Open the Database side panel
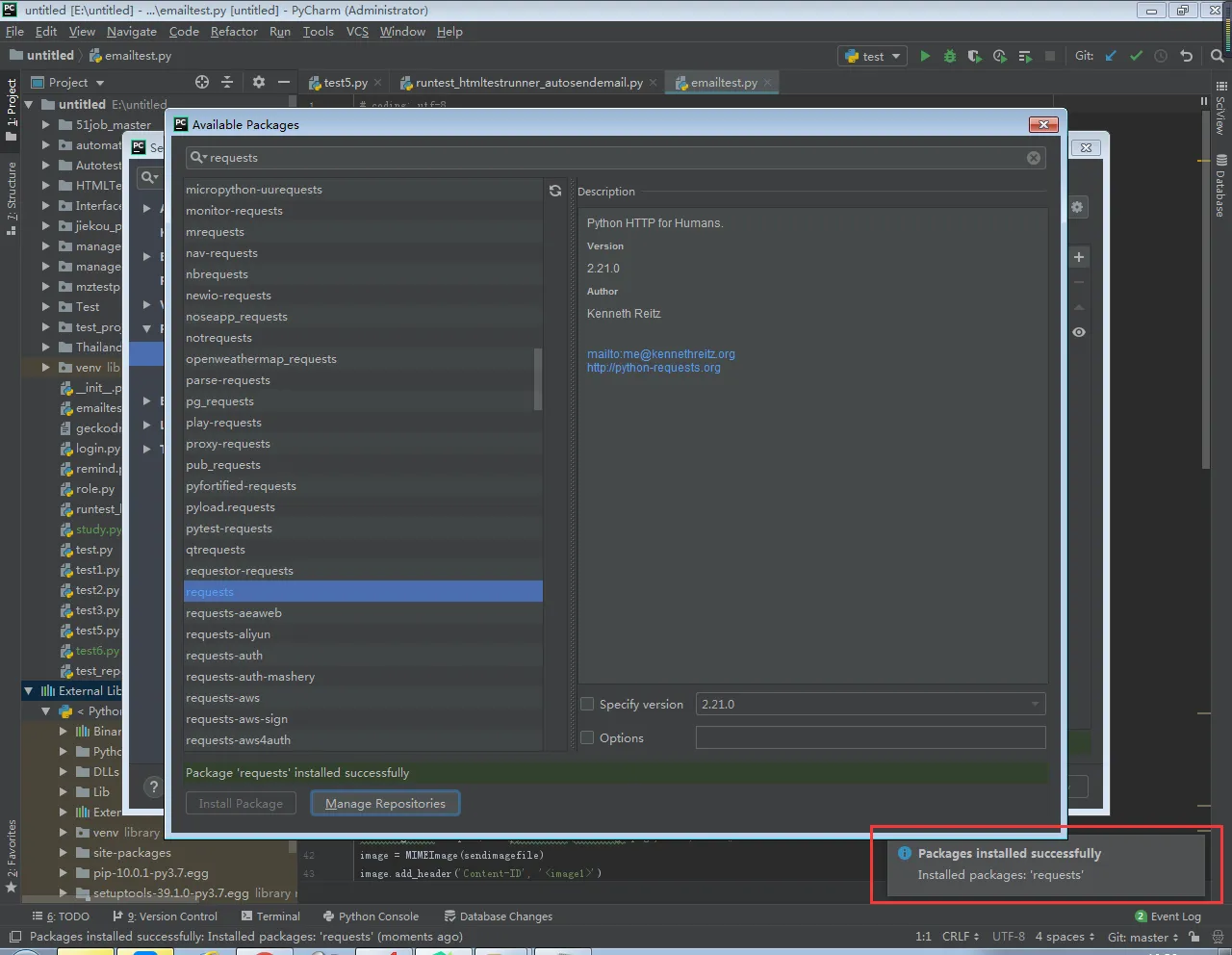The image size is (1232, 955). click(x=1220, y=185)
